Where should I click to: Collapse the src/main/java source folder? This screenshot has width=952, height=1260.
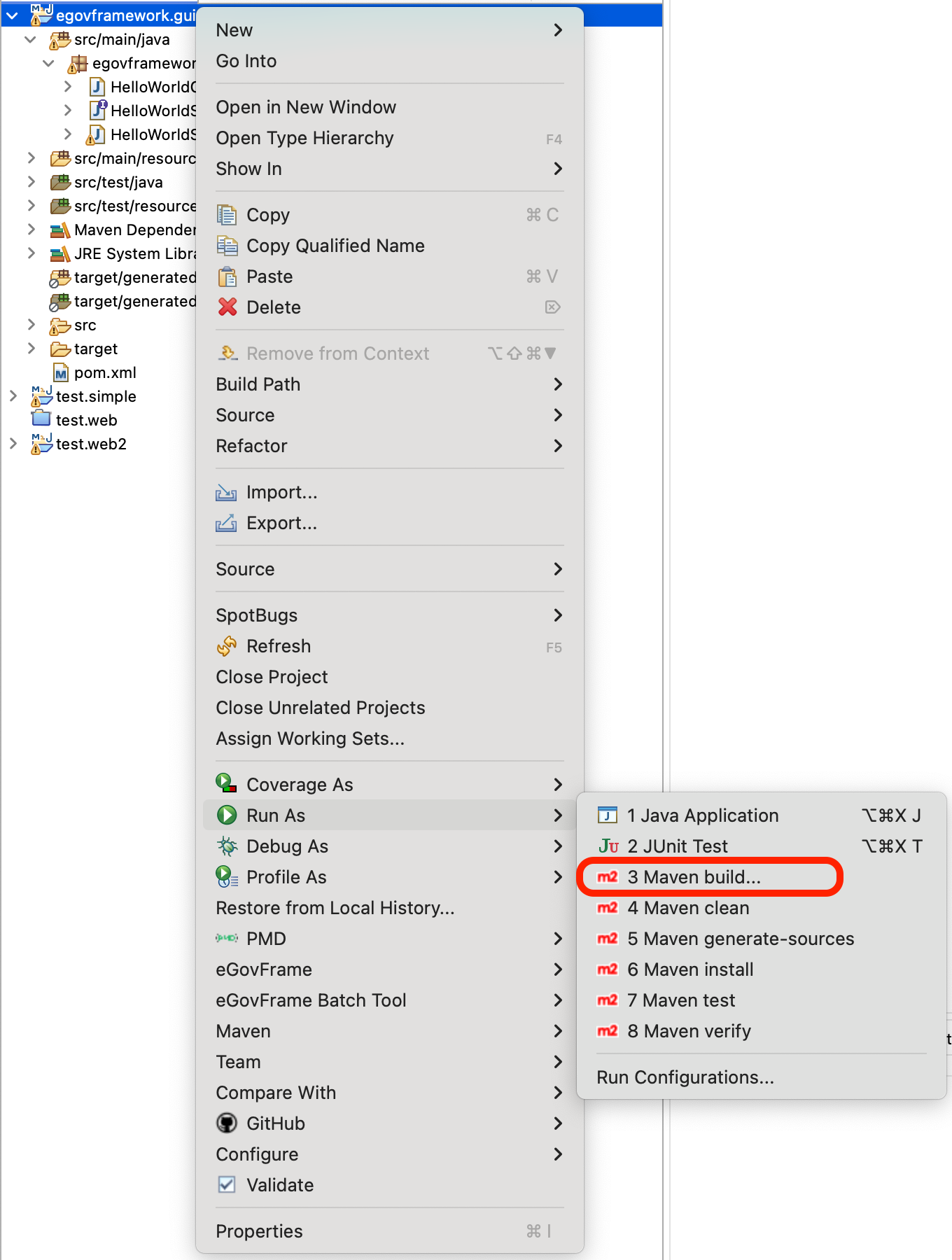[x=31, y=40]
